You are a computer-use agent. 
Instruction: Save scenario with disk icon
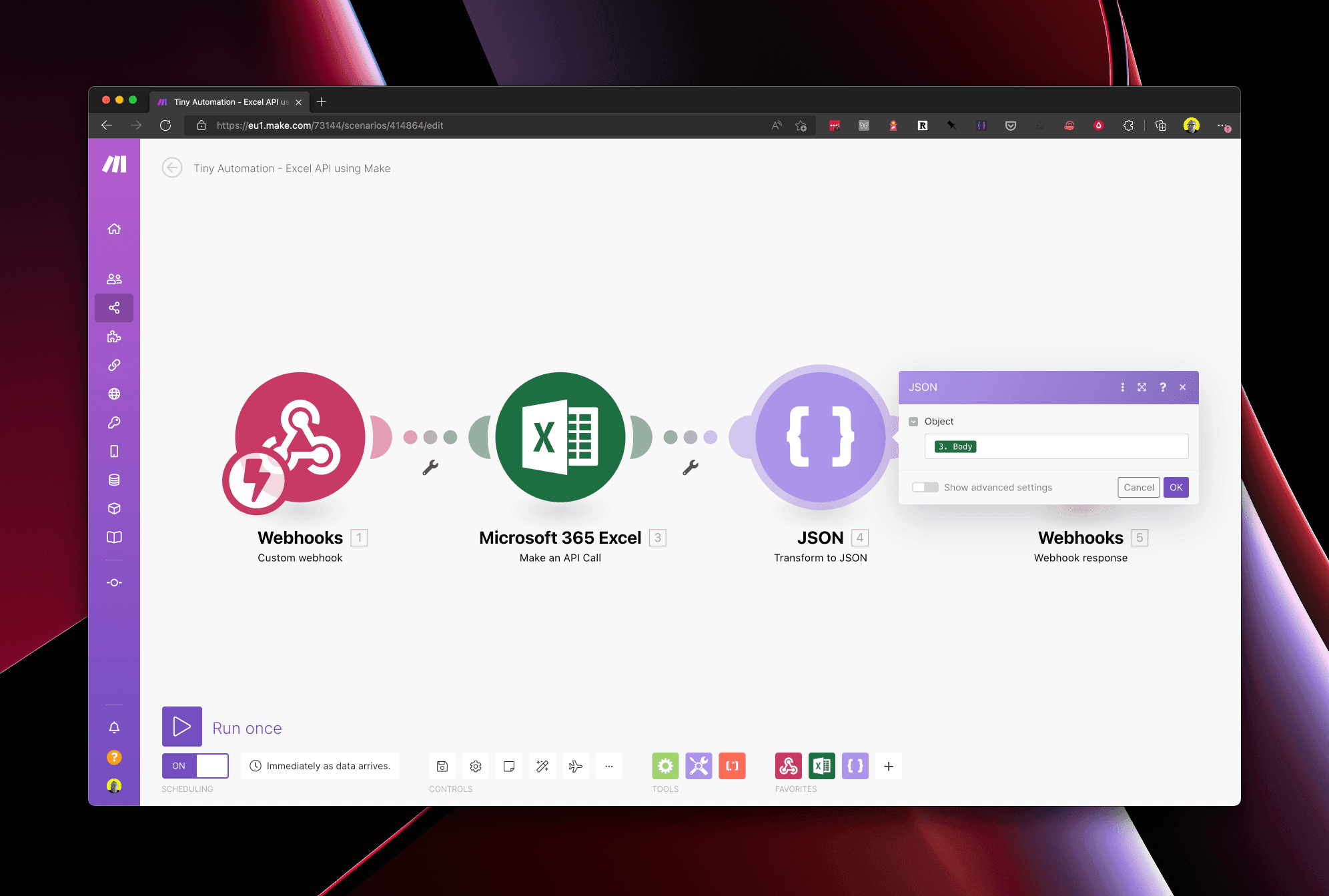pos(442,767)
